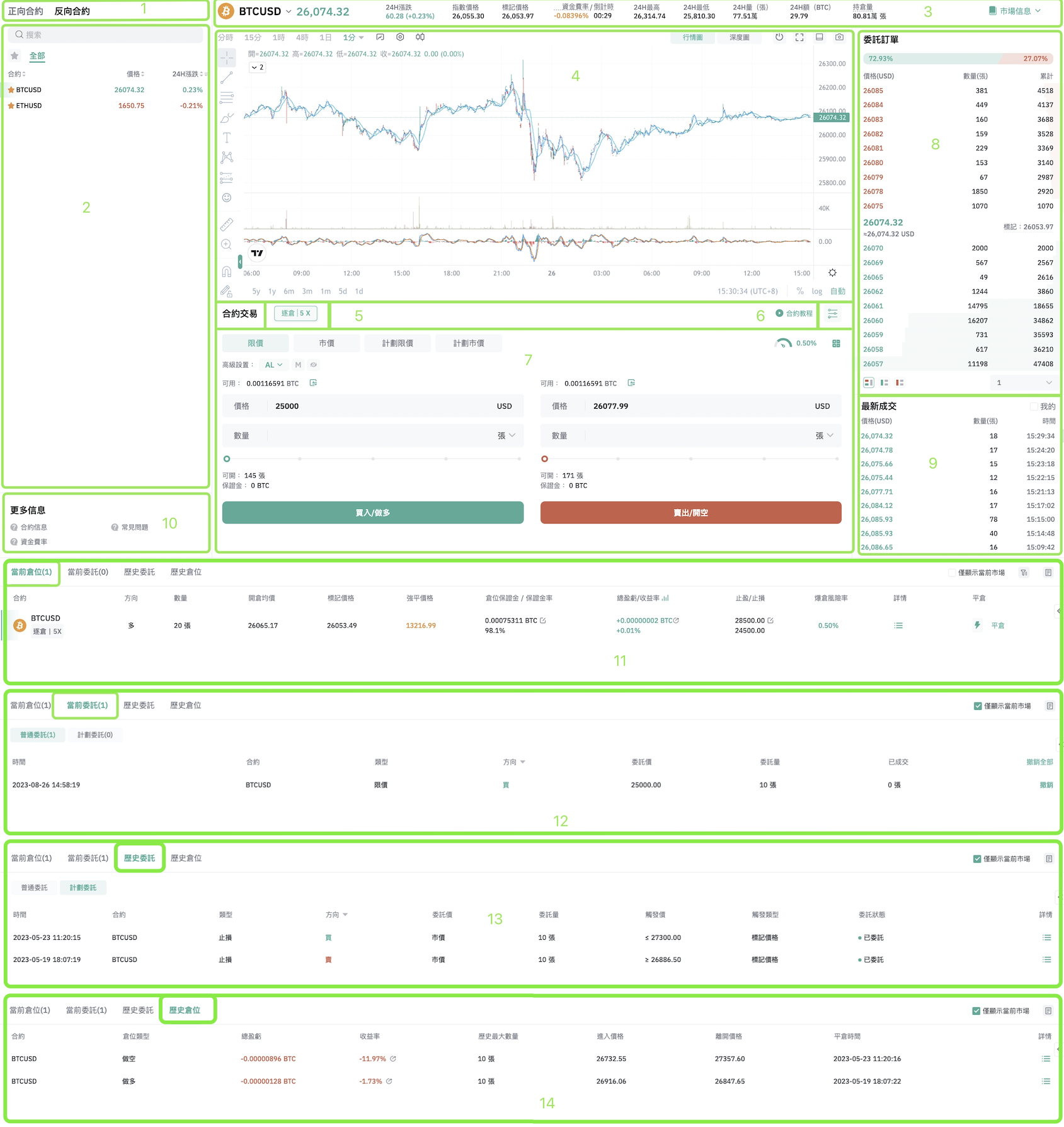Open the 合約教程 tutorial link

click(794, 314)
